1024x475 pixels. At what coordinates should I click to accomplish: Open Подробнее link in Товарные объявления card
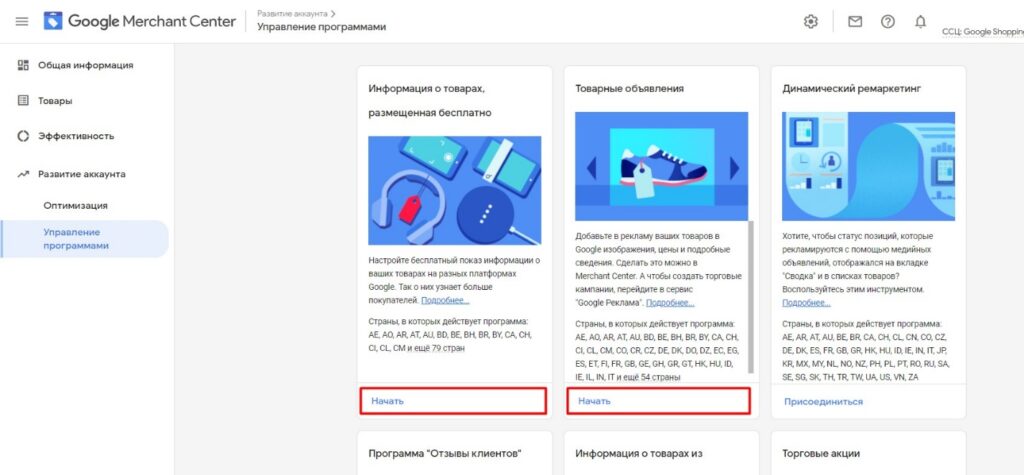pyautogui.click(x=670, y=303)
